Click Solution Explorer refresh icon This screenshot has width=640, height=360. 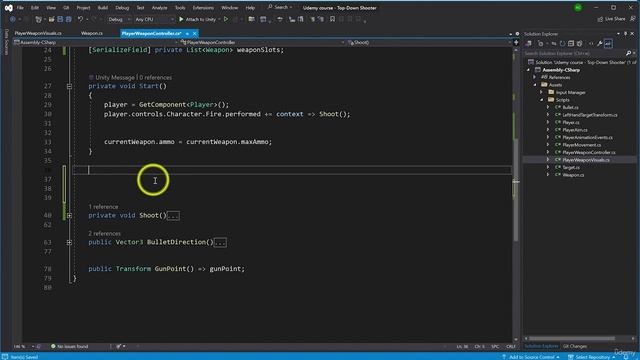[x=562, y=44]
